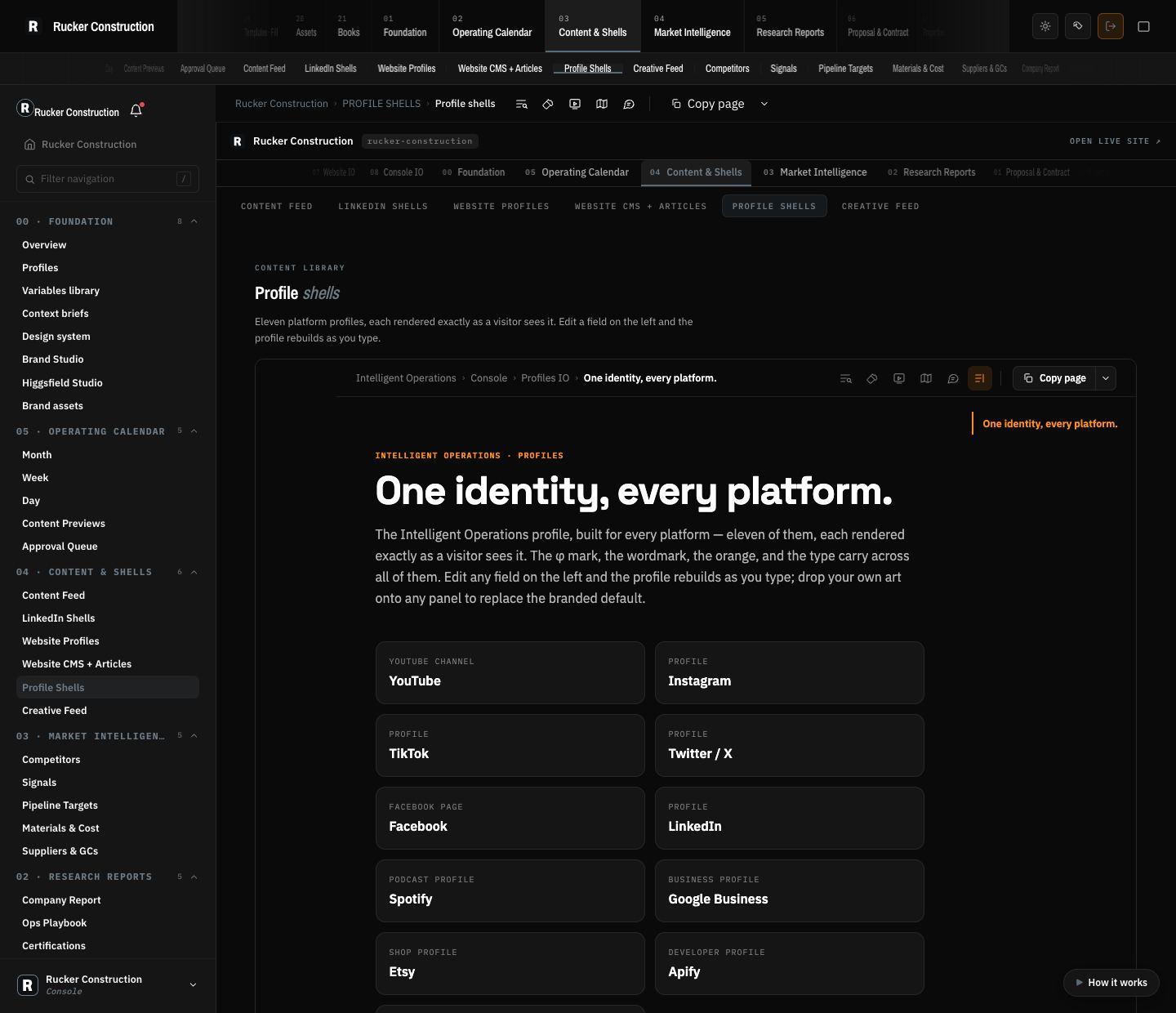
Task: Click the orange sign-out icon
Action: coord(1111,26)
